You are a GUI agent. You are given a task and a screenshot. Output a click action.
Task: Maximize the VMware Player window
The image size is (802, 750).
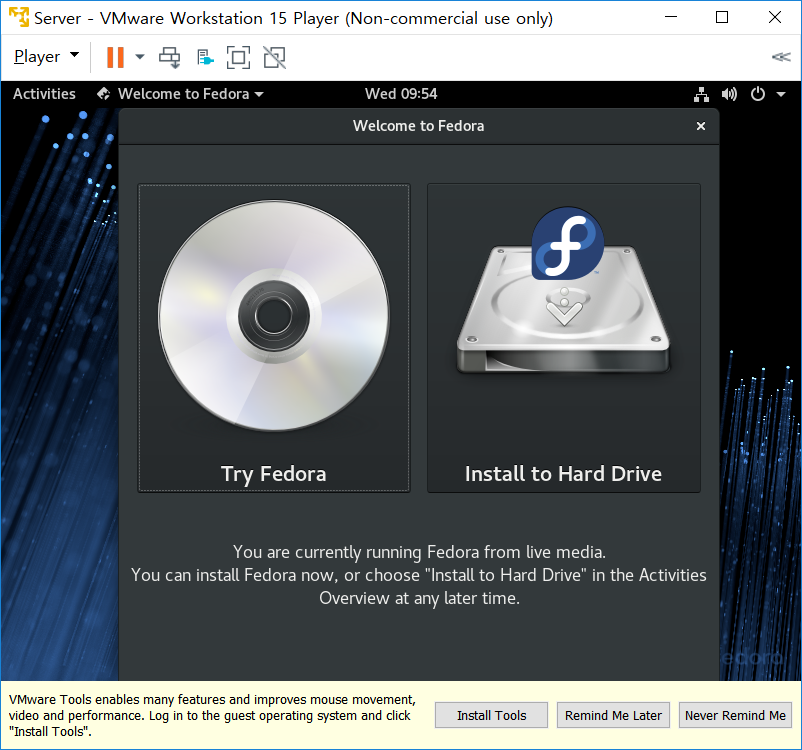(722, 17)
